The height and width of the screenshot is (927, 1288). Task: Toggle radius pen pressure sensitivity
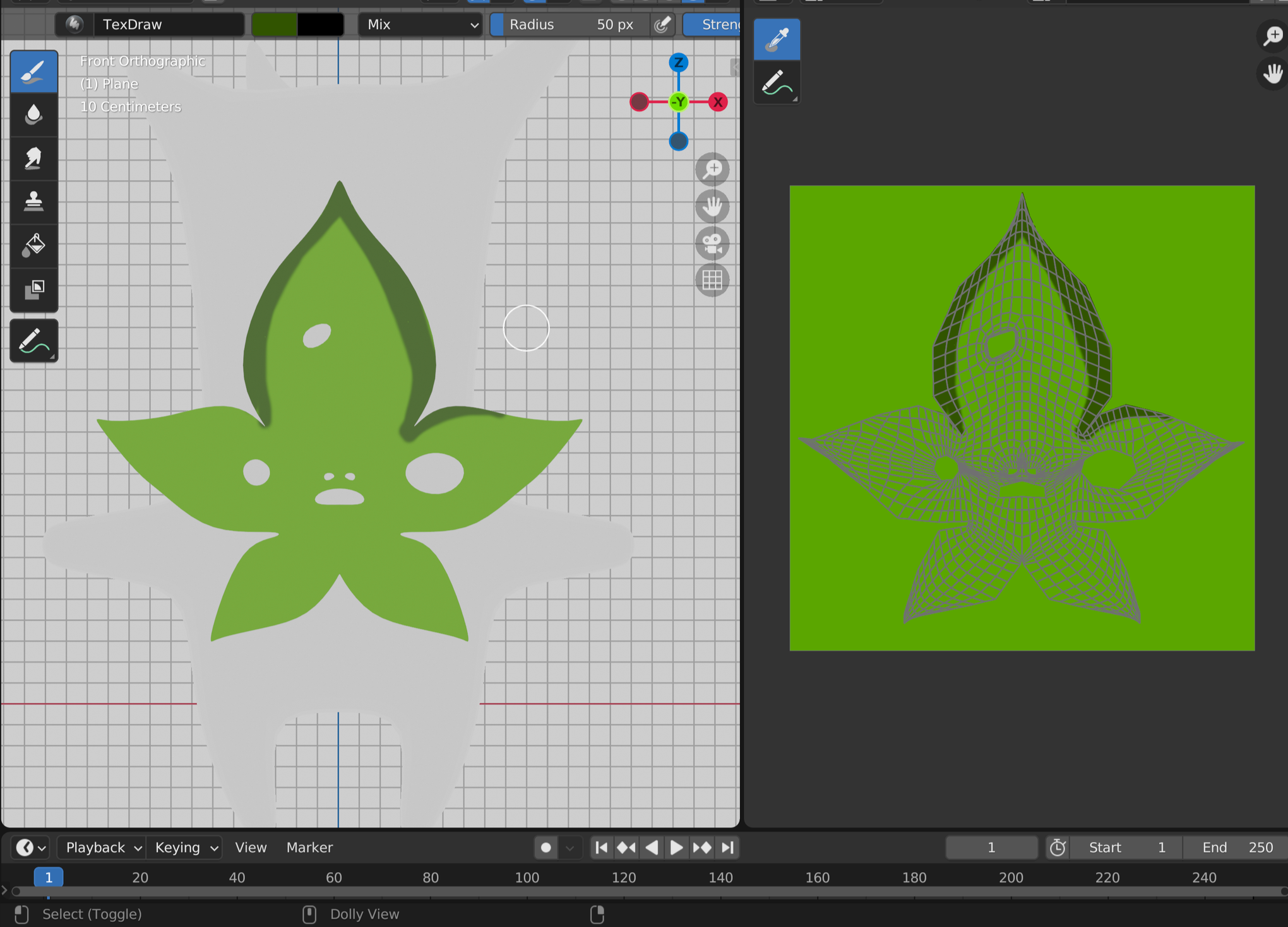click(662, 25)
